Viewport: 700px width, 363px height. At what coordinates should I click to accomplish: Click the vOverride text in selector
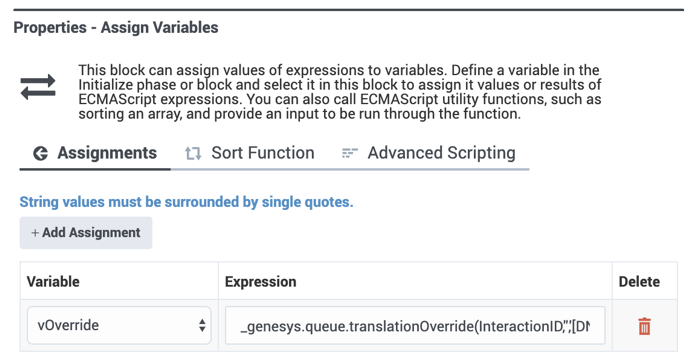[x=68, y=325]
